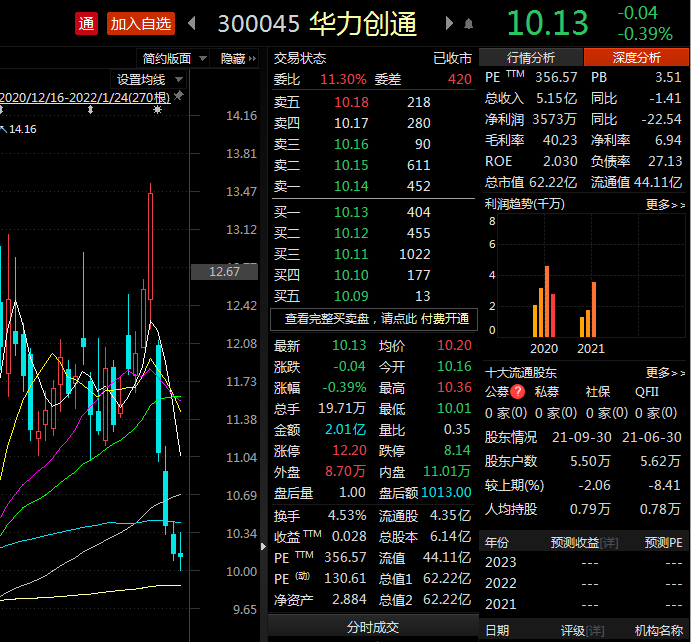Click the star marker under the date range
This screenshot has width=691, height=642.
[x=157, y=110]
